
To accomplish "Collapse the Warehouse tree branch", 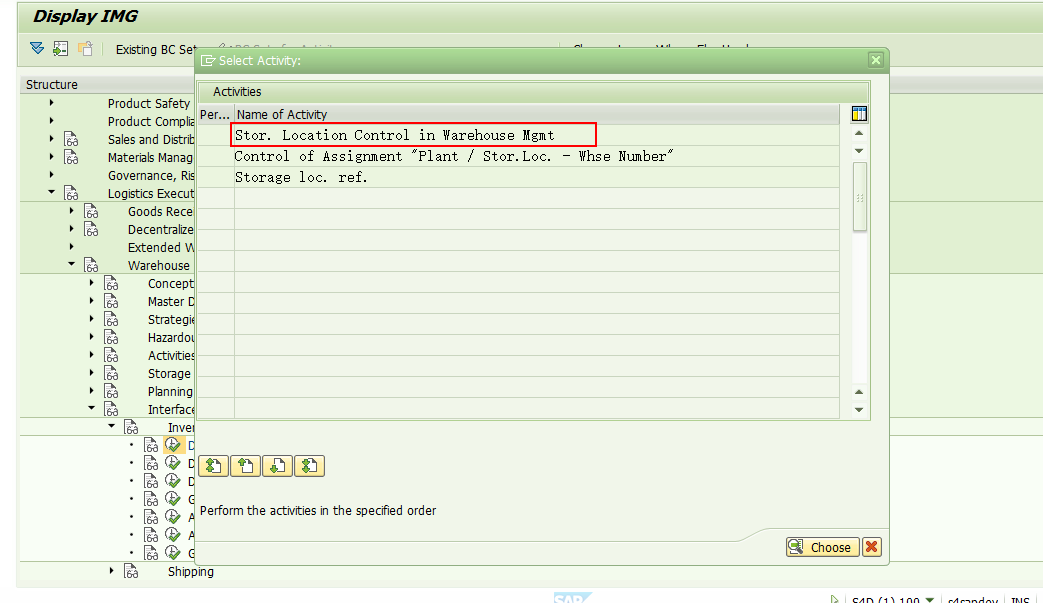I will 70,265.
